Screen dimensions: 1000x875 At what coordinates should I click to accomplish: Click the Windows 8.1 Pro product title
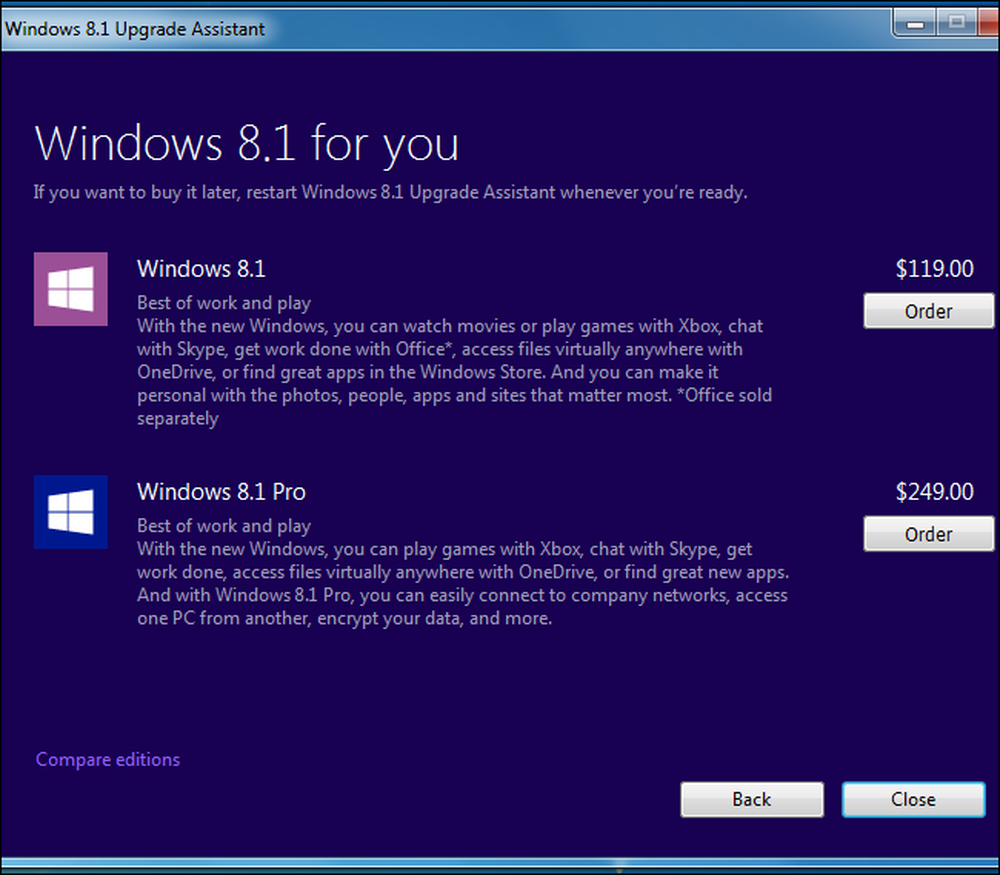click(x=221, y=492)
